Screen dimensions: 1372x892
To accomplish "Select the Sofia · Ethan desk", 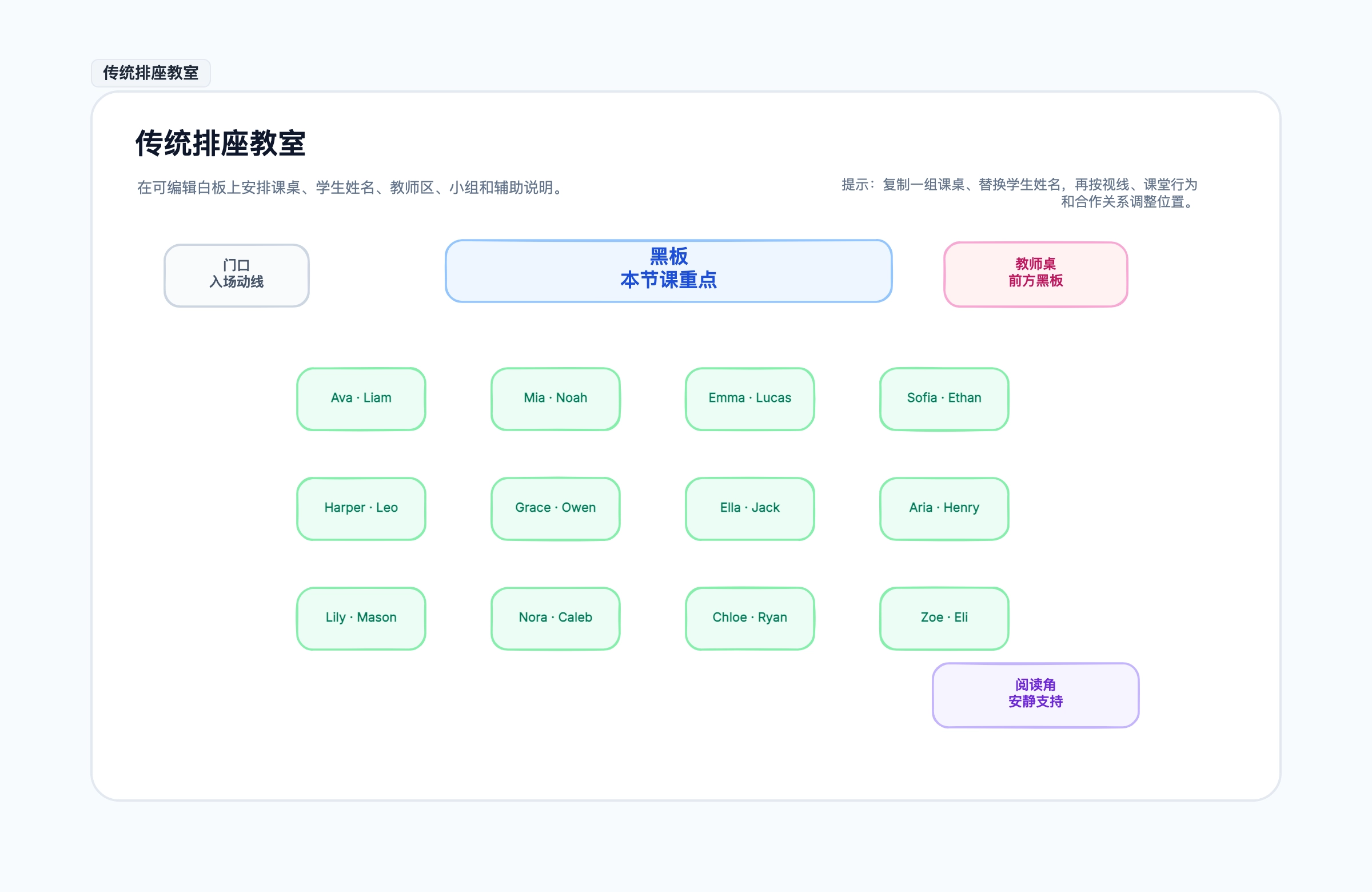I will coord(944,399).
